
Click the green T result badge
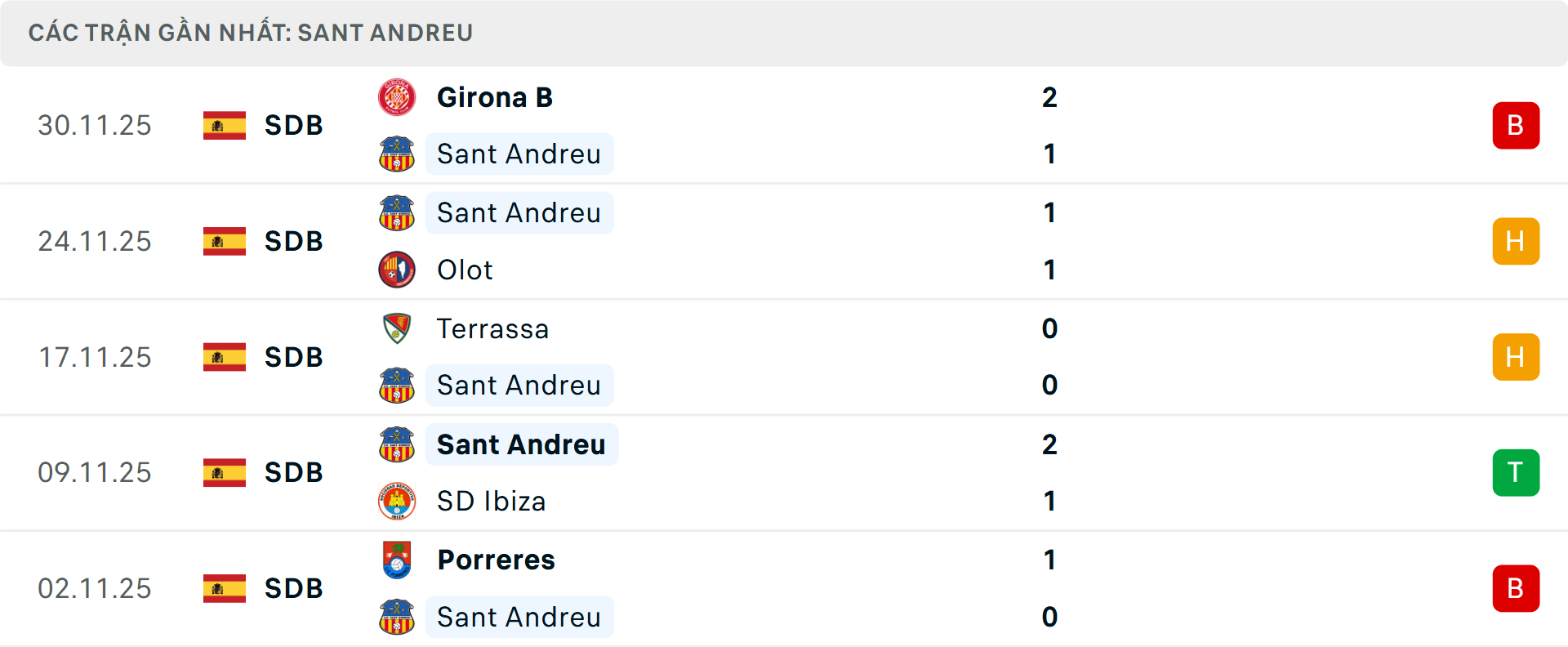[1516, 472]
